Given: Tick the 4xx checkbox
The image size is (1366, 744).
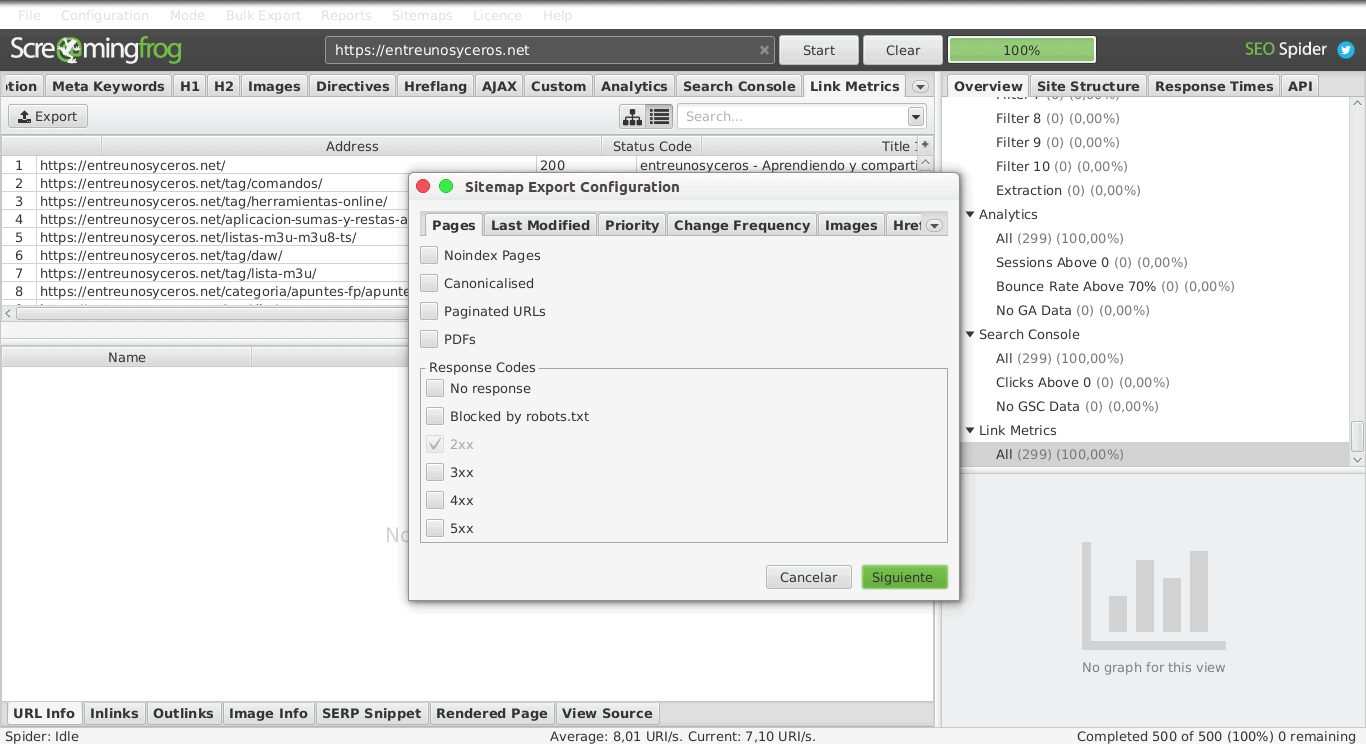Looking at the screenshot, I should click(x=435, y=500).
